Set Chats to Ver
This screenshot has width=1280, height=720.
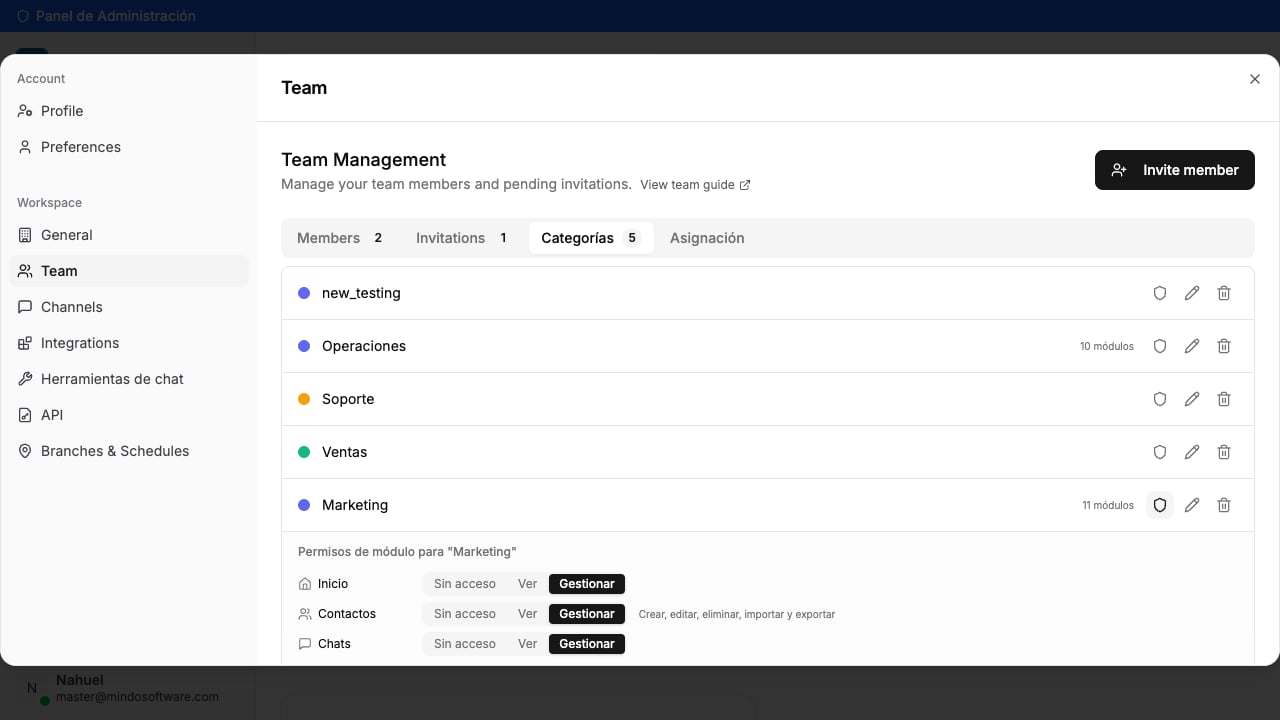(527, 644)
